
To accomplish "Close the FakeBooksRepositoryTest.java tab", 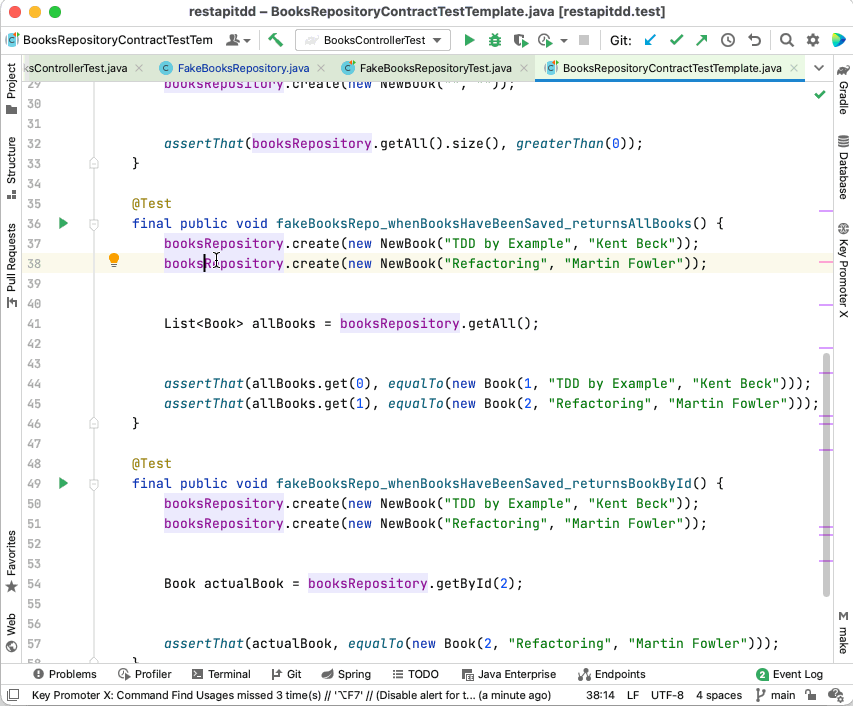I will click(523, 68).
